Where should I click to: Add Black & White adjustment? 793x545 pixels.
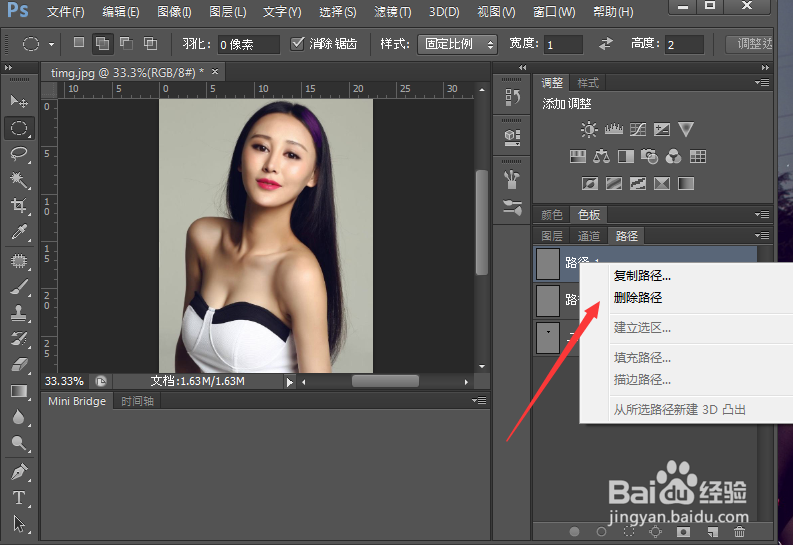[x=626, y=157]
